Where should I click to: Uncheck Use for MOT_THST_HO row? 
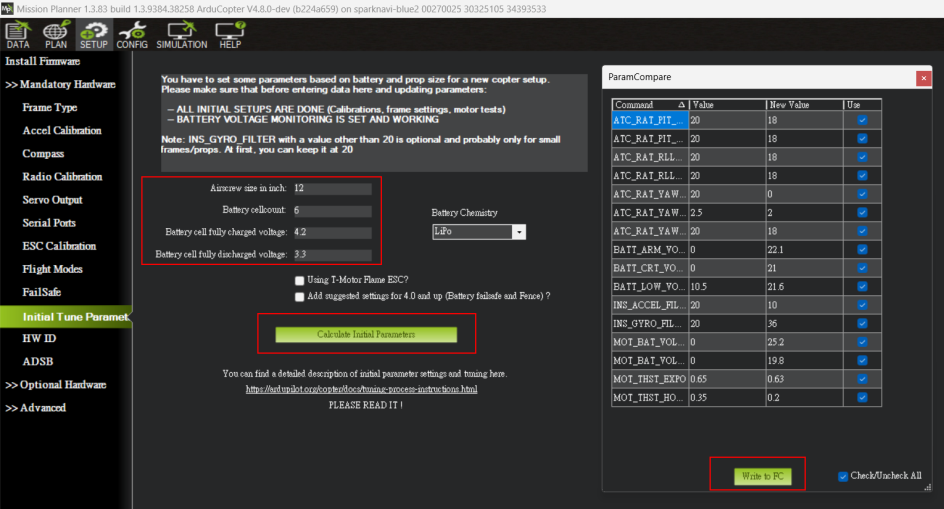[x=862, y=398]
